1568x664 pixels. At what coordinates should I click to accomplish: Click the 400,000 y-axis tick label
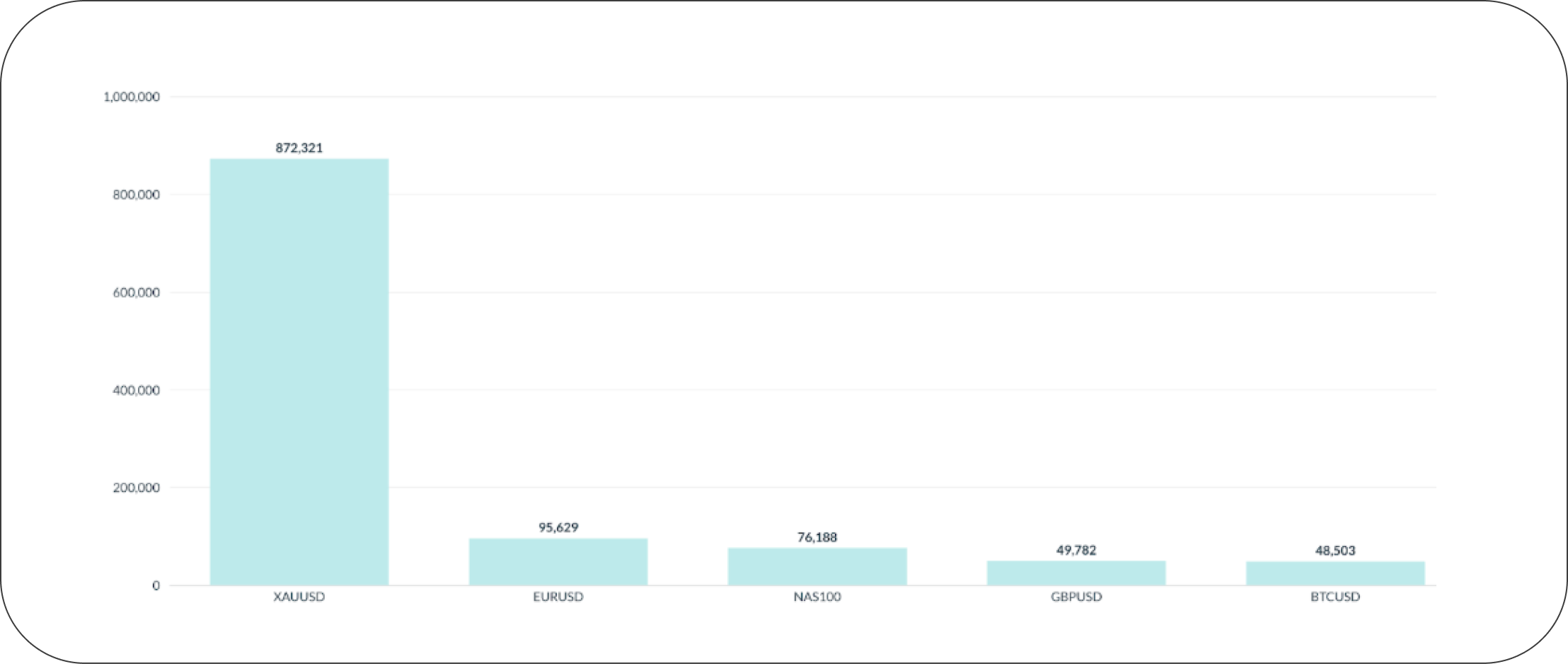(136, 390)
